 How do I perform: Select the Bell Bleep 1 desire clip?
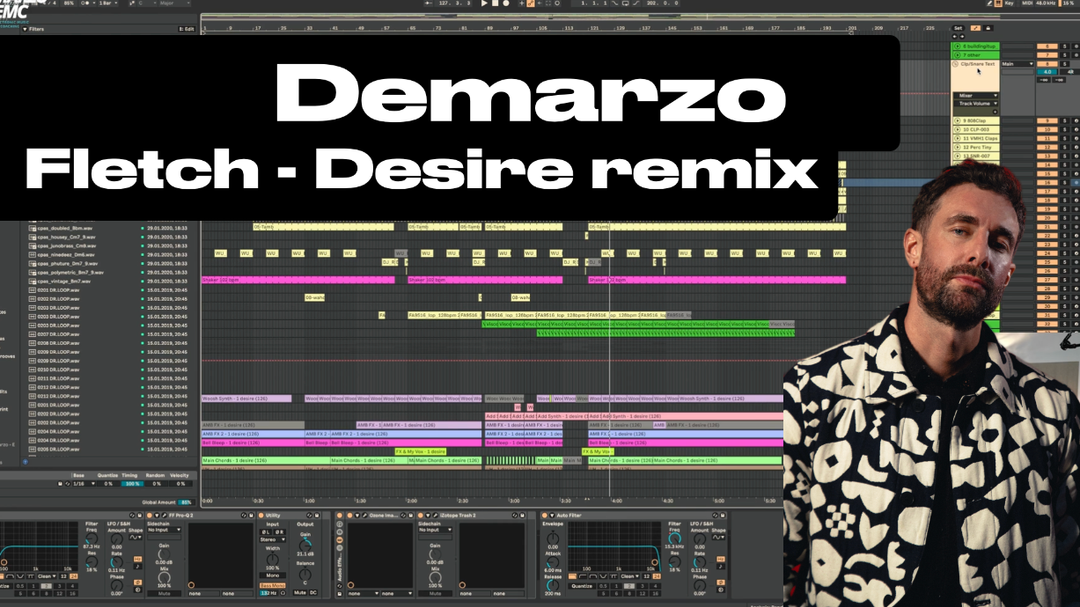tap(232, 442)
